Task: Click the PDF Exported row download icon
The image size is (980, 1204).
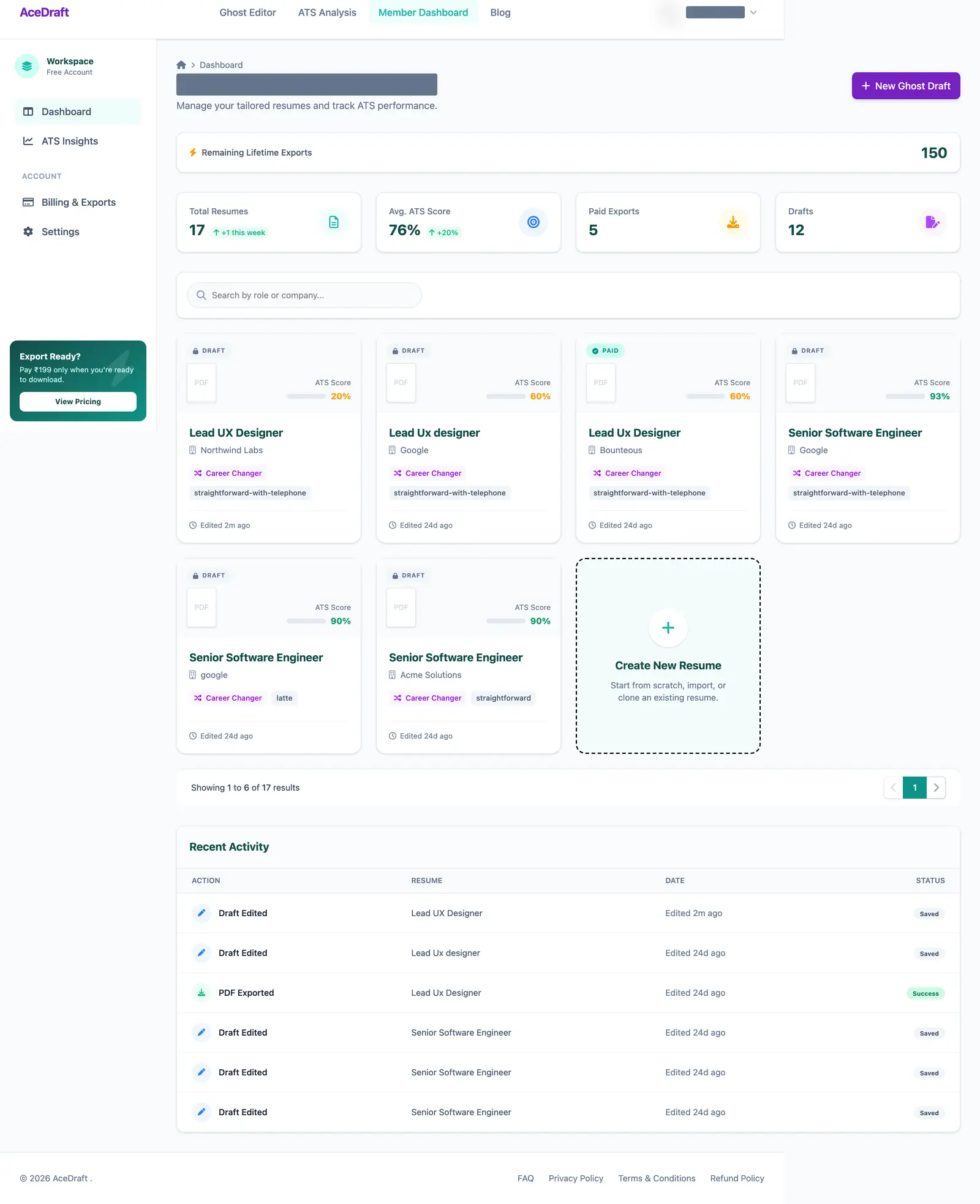Action: (202, 993)
